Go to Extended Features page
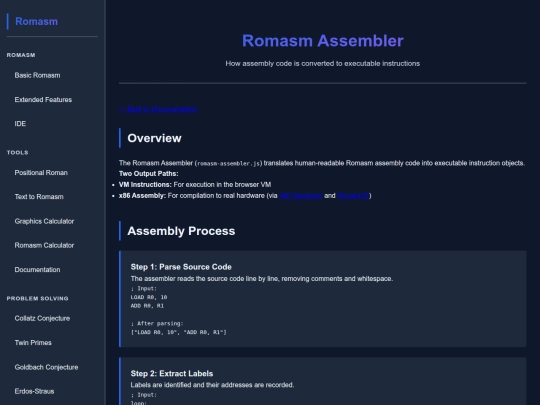The image size is (540, 405). (43, 100)
